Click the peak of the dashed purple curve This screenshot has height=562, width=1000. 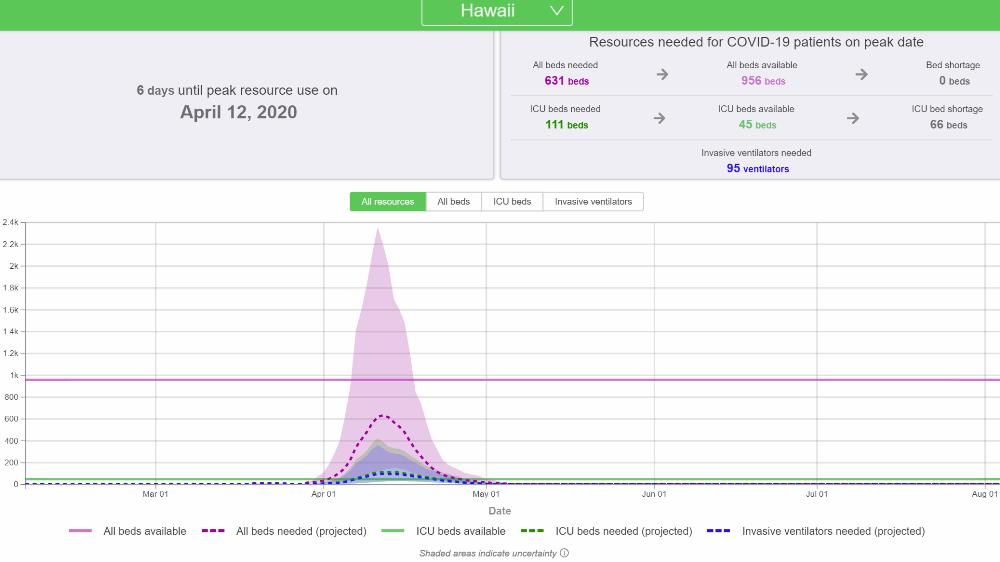pyautogui.click(x=382, y=416)
